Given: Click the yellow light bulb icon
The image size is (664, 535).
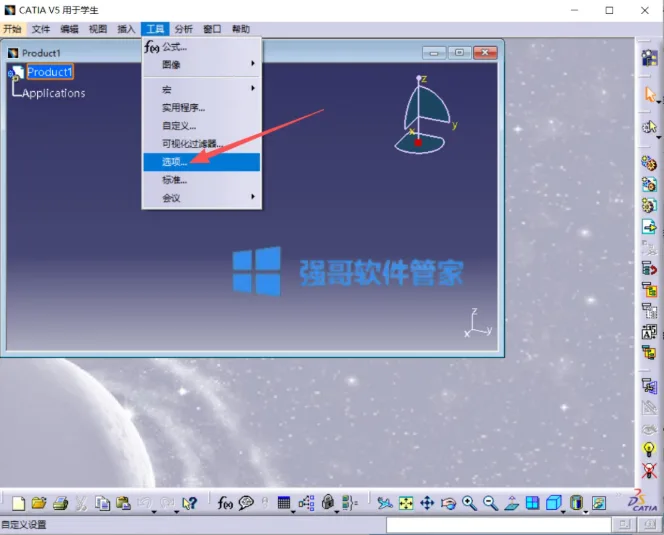Looking at the screenshot, I should tap(649, 449).
